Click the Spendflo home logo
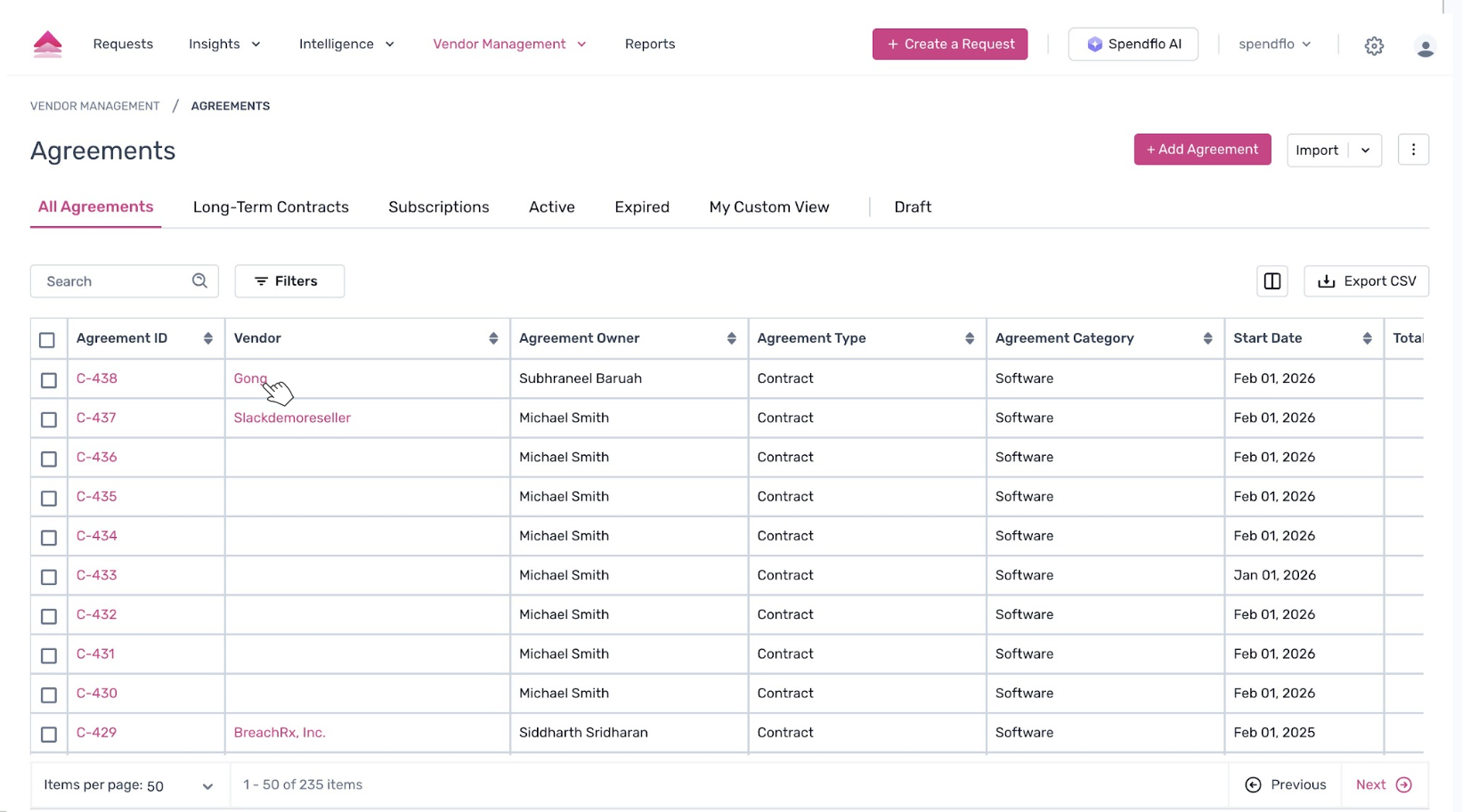This screenshot has width=1462, height=812. [47, 44]
